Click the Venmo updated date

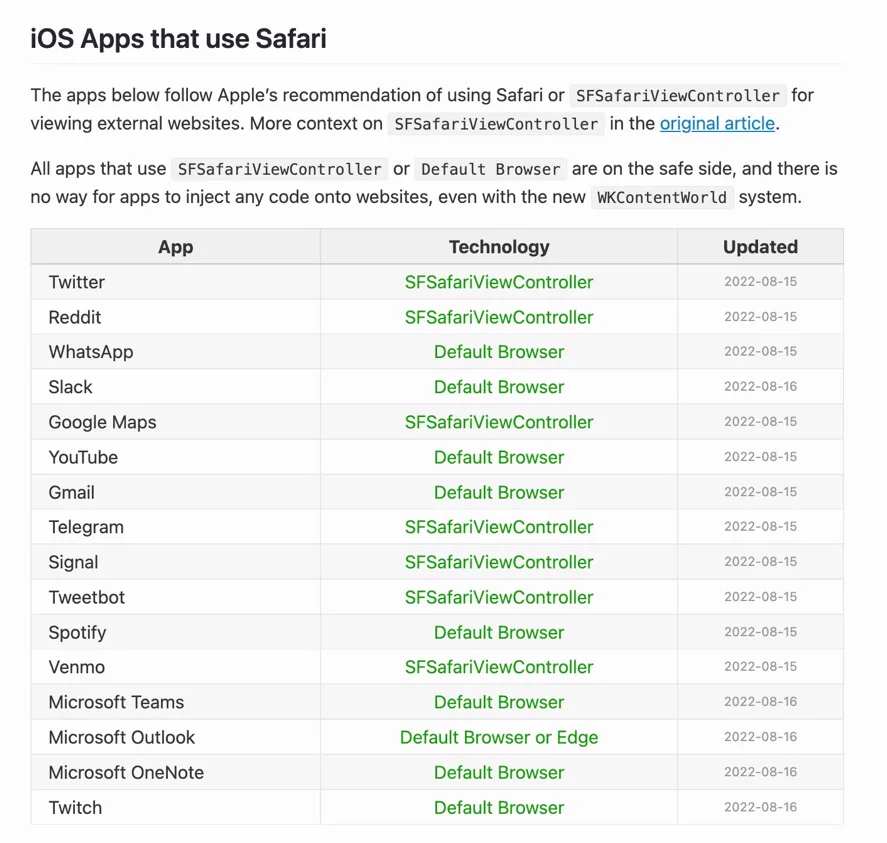(760, 666)
